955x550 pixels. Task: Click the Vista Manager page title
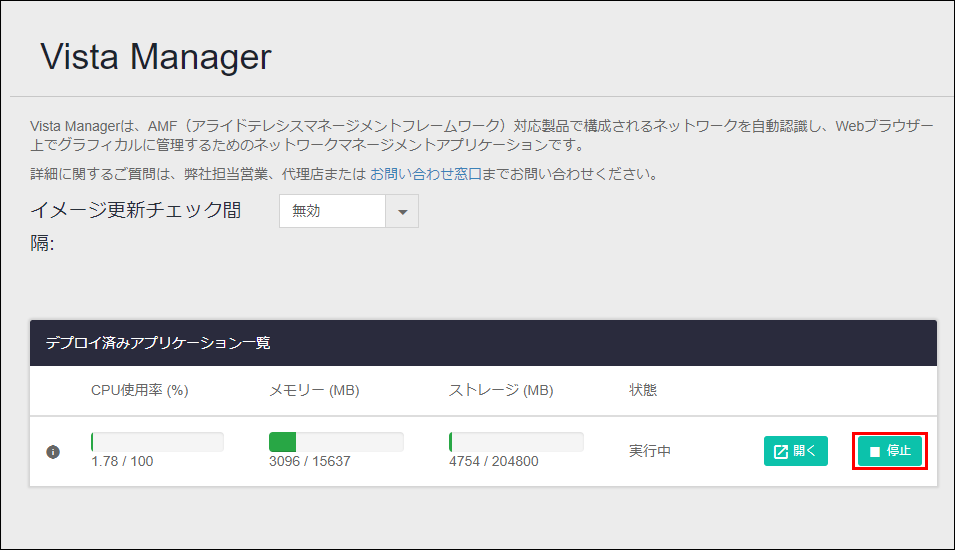156,57
